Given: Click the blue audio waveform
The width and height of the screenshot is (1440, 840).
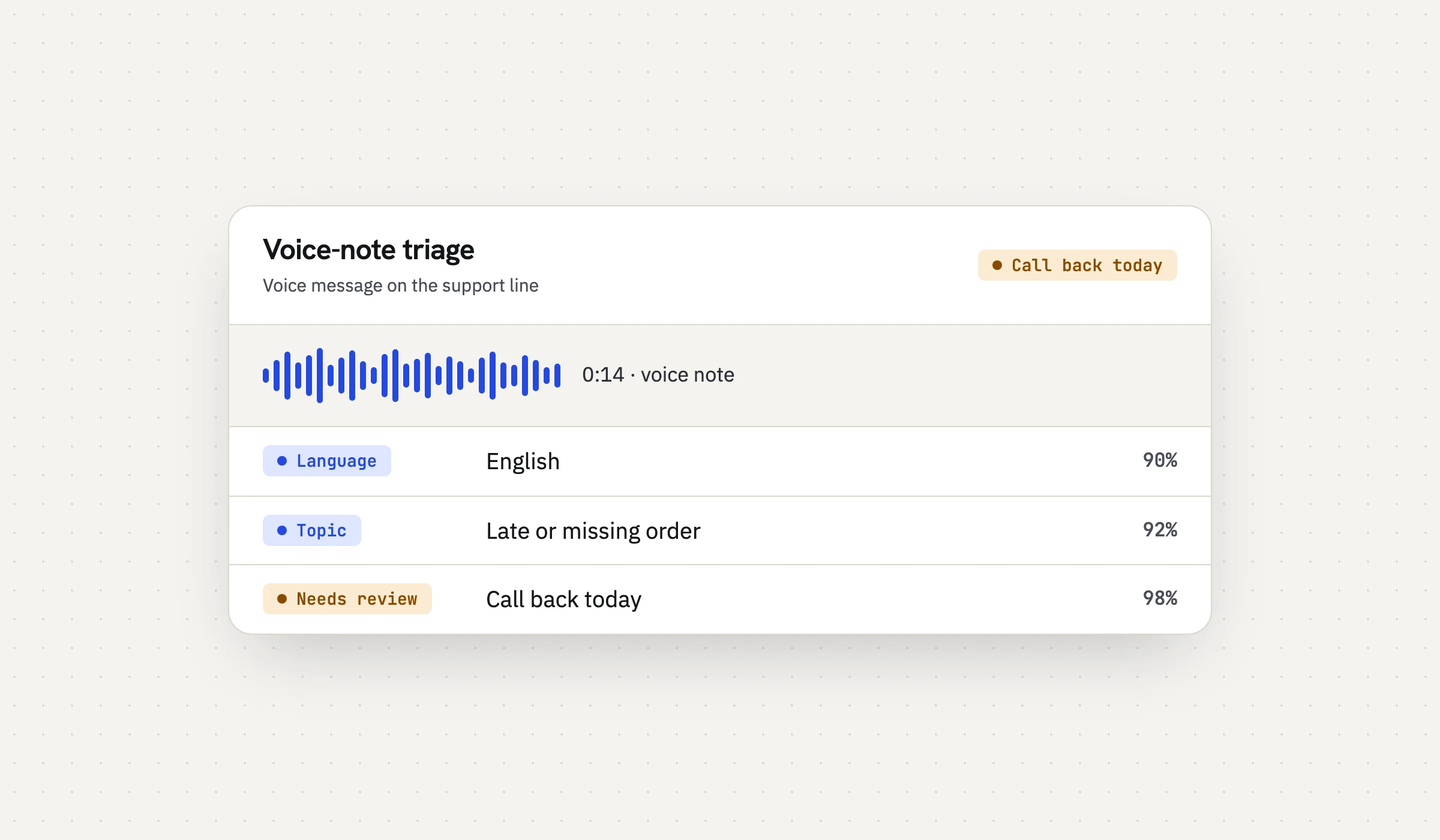Looking at the screenshot, I should tap(412, 375).
